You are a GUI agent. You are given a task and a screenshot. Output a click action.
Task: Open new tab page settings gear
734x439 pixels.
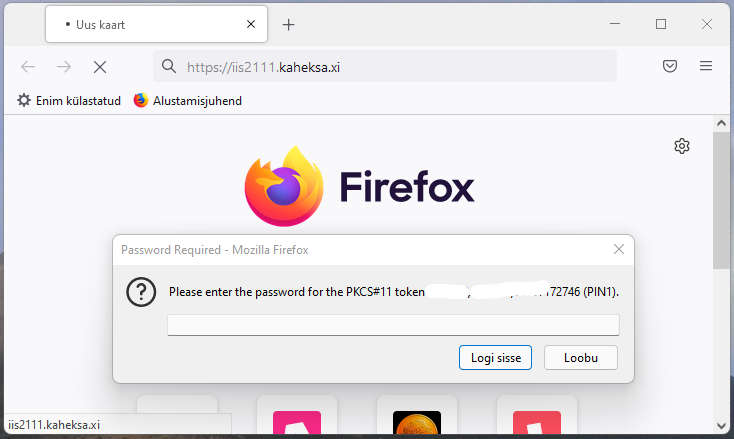[682, 146]
